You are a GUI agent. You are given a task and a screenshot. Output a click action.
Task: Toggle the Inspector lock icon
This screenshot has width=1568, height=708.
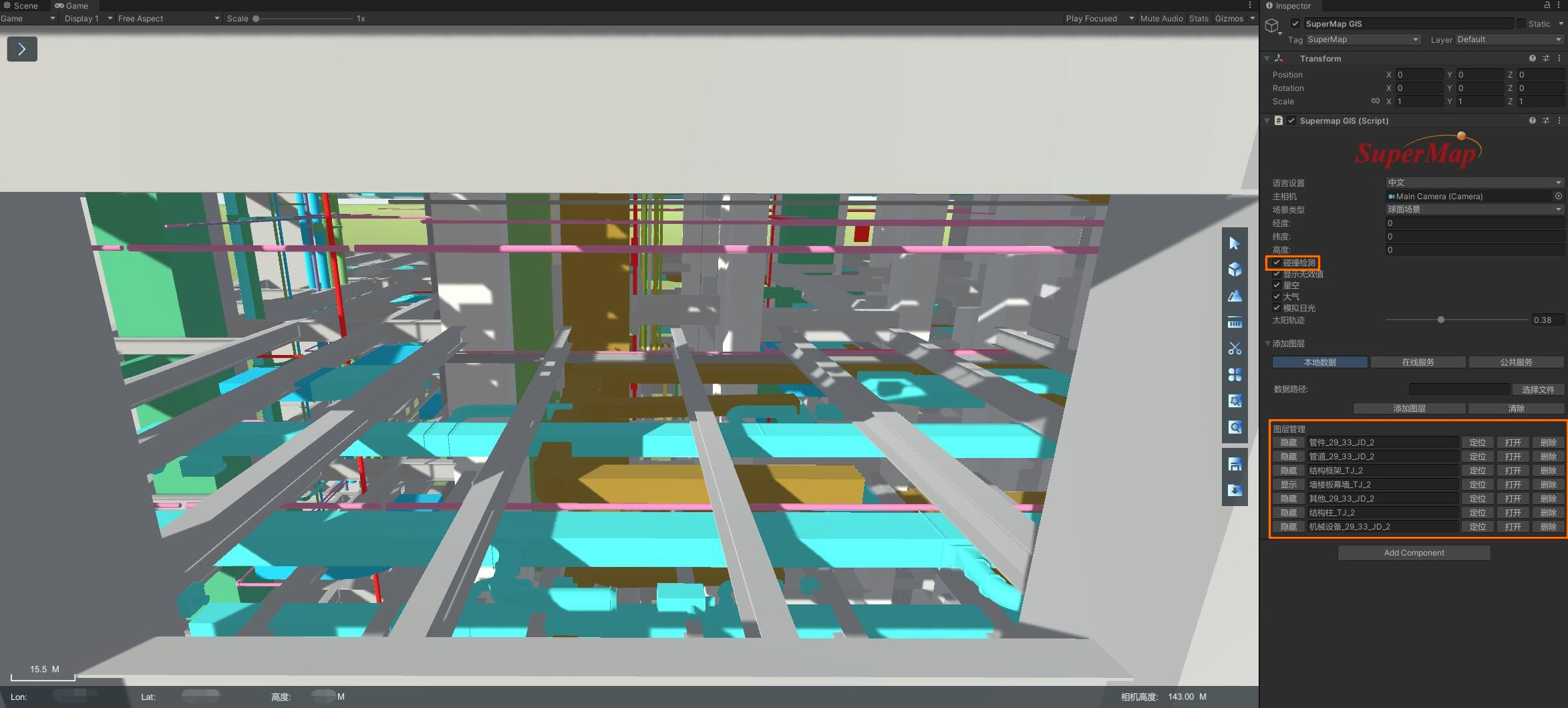click(x=1547, y=5)
